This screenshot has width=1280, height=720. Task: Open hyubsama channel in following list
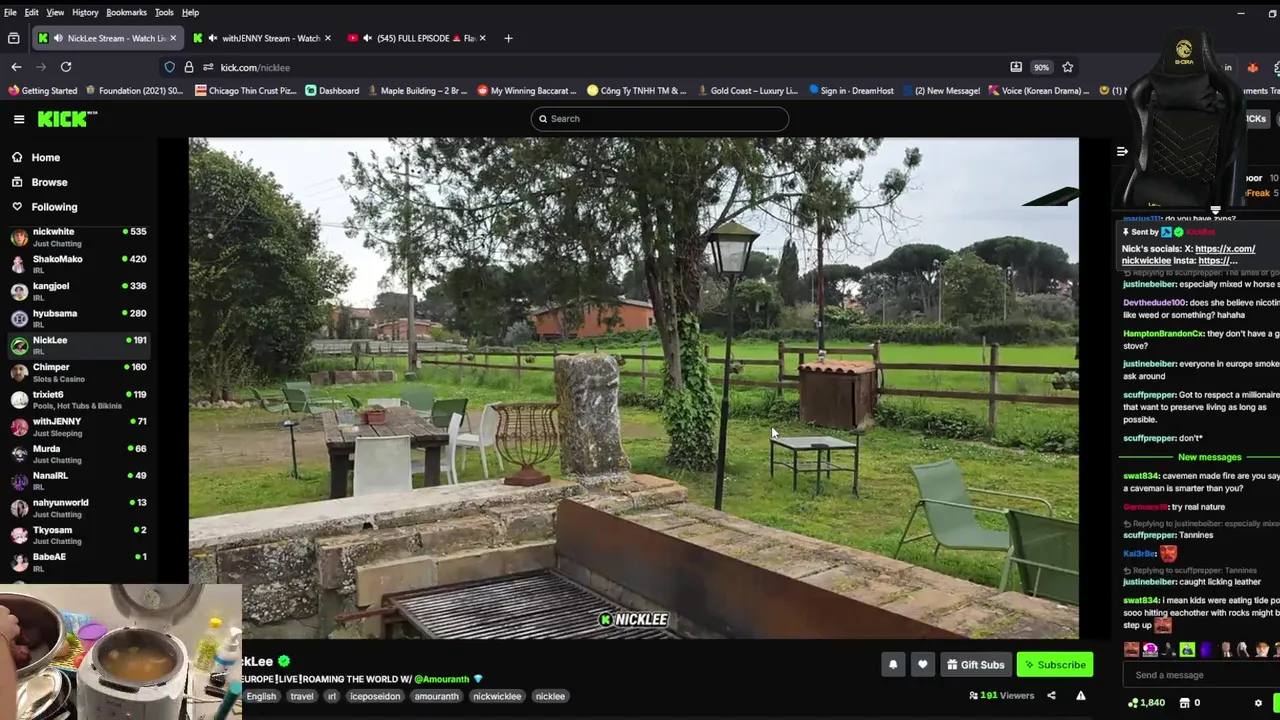pos(78,317)
